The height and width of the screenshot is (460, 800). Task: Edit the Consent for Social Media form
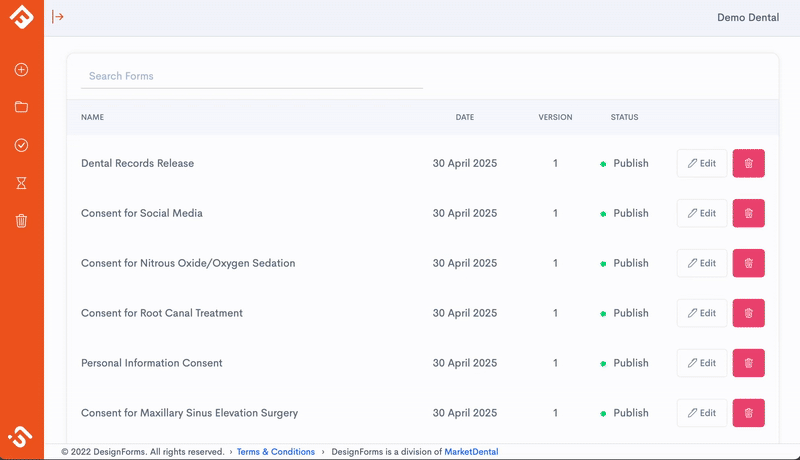[x=702, y=213]
